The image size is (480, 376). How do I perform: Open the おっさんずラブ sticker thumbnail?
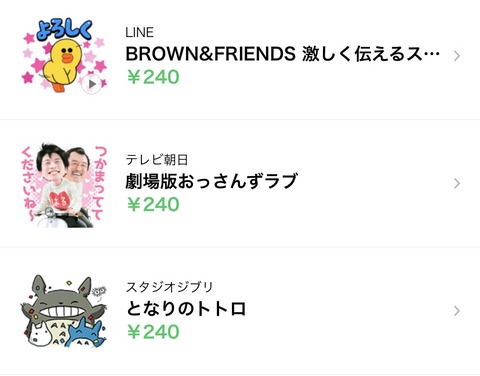tap(64, 185)
